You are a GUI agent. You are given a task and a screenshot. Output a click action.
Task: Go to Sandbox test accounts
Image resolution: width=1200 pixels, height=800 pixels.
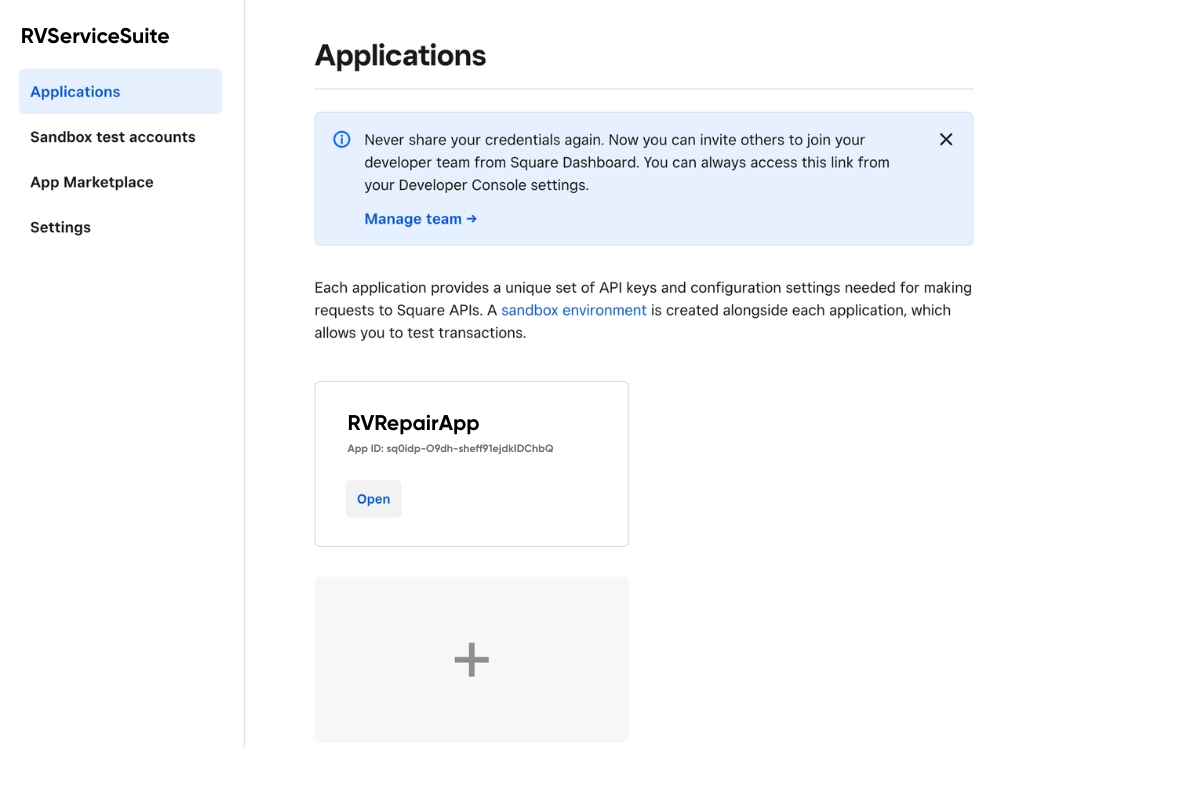click(x=113, y=137)
